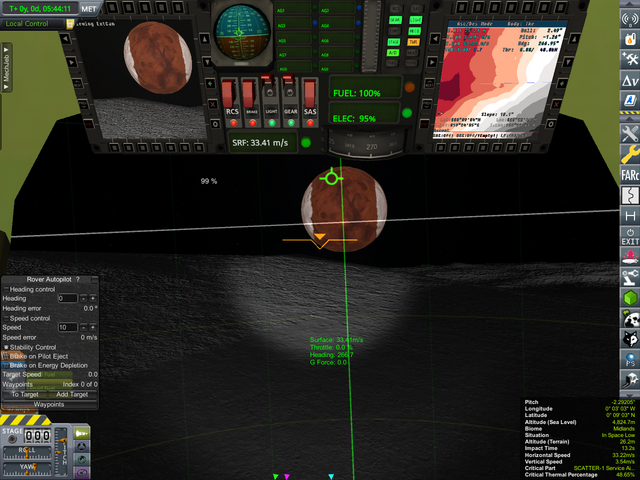Click the Speed input field

[67, 327]
